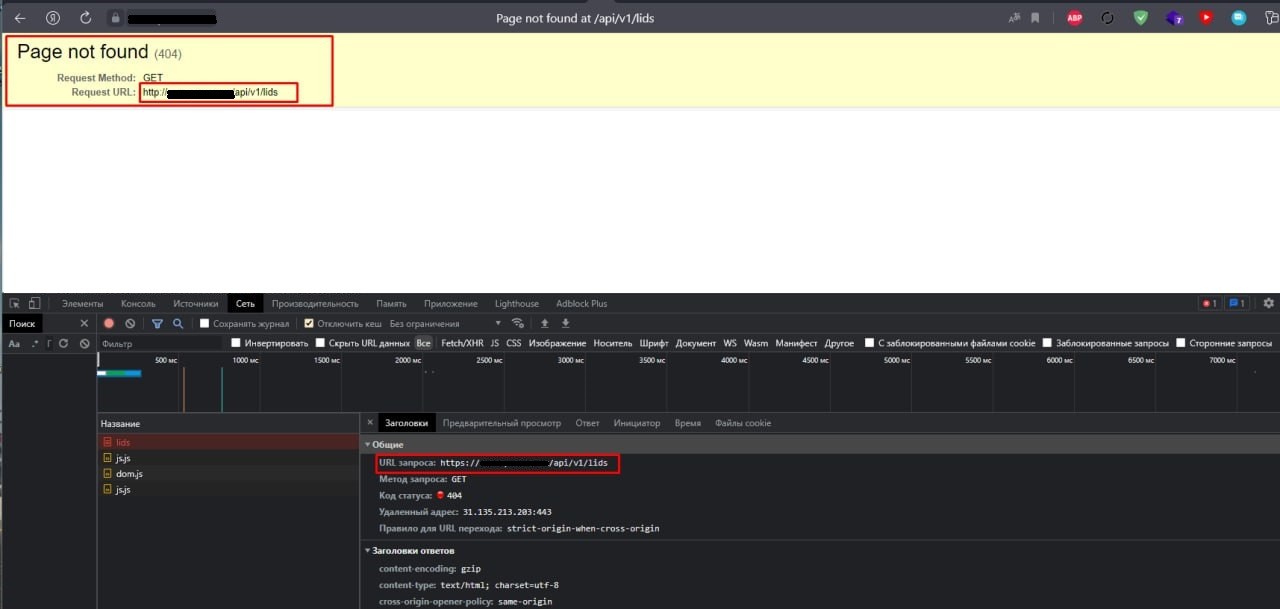Viewport: 1280px width, 609px height.
Task: Click the Adblock Plus extension icon
Action: pyautogui.click(x=1074, y=18)
